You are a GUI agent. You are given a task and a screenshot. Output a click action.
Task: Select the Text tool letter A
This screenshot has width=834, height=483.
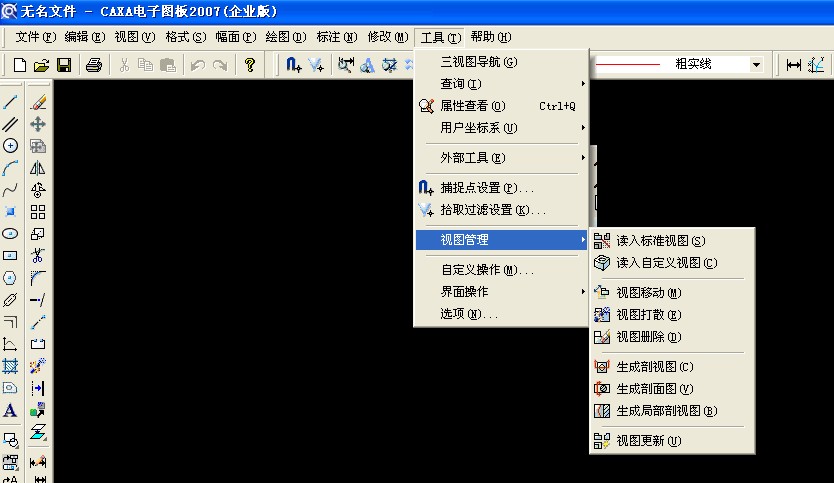coord(10,410)
